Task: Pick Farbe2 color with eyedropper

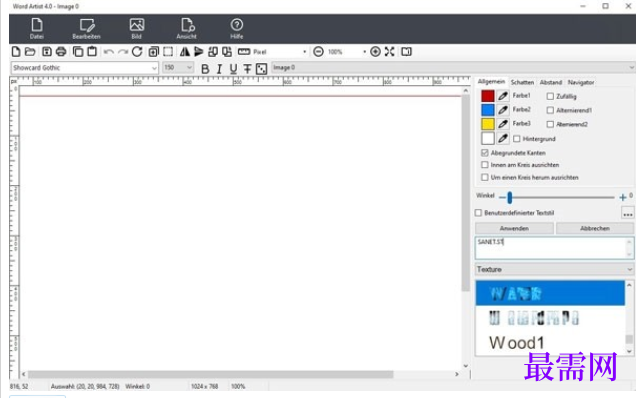Action: click(503, 110)
